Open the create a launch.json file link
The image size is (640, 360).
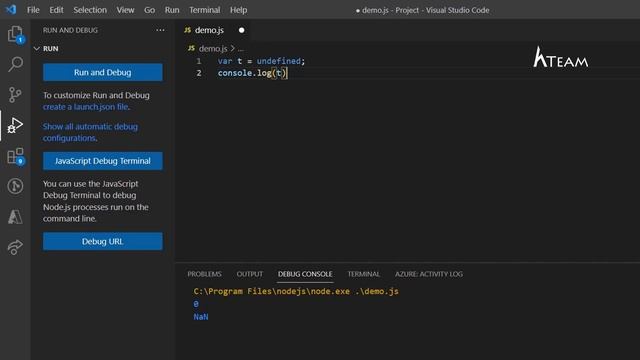(x=86, y=107)
